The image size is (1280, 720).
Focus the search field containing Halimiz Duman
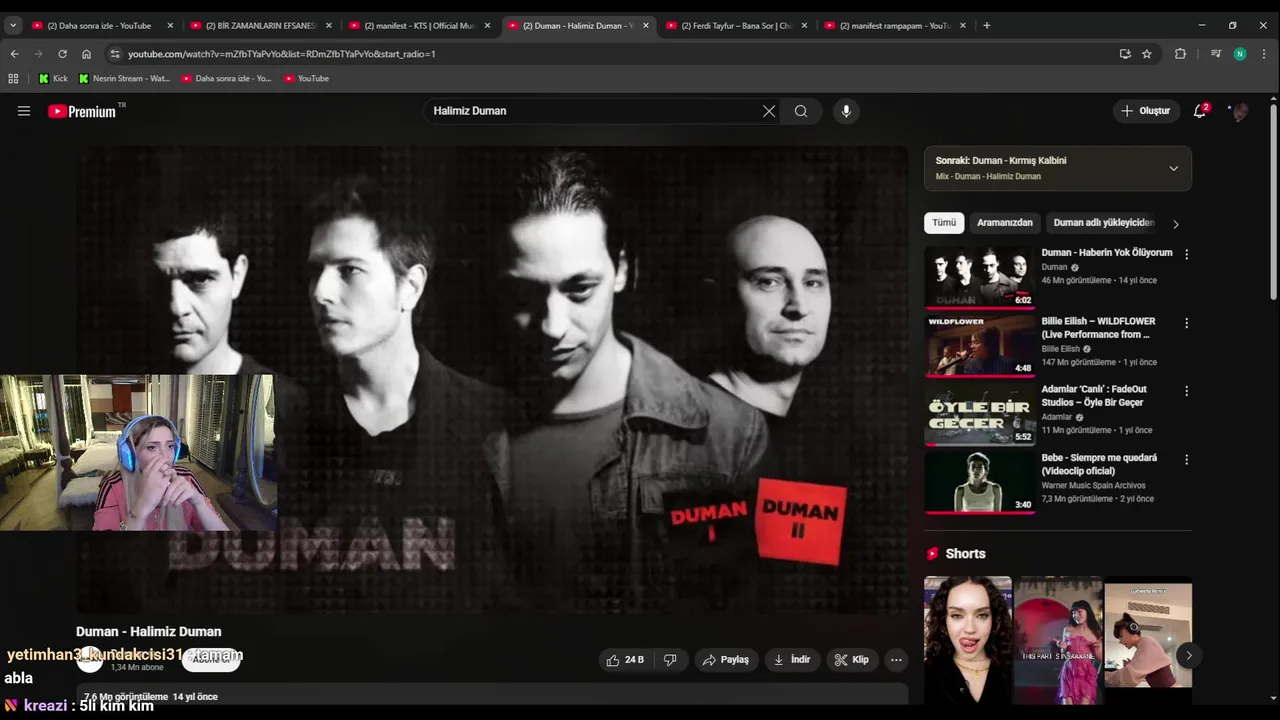(590, 111)
